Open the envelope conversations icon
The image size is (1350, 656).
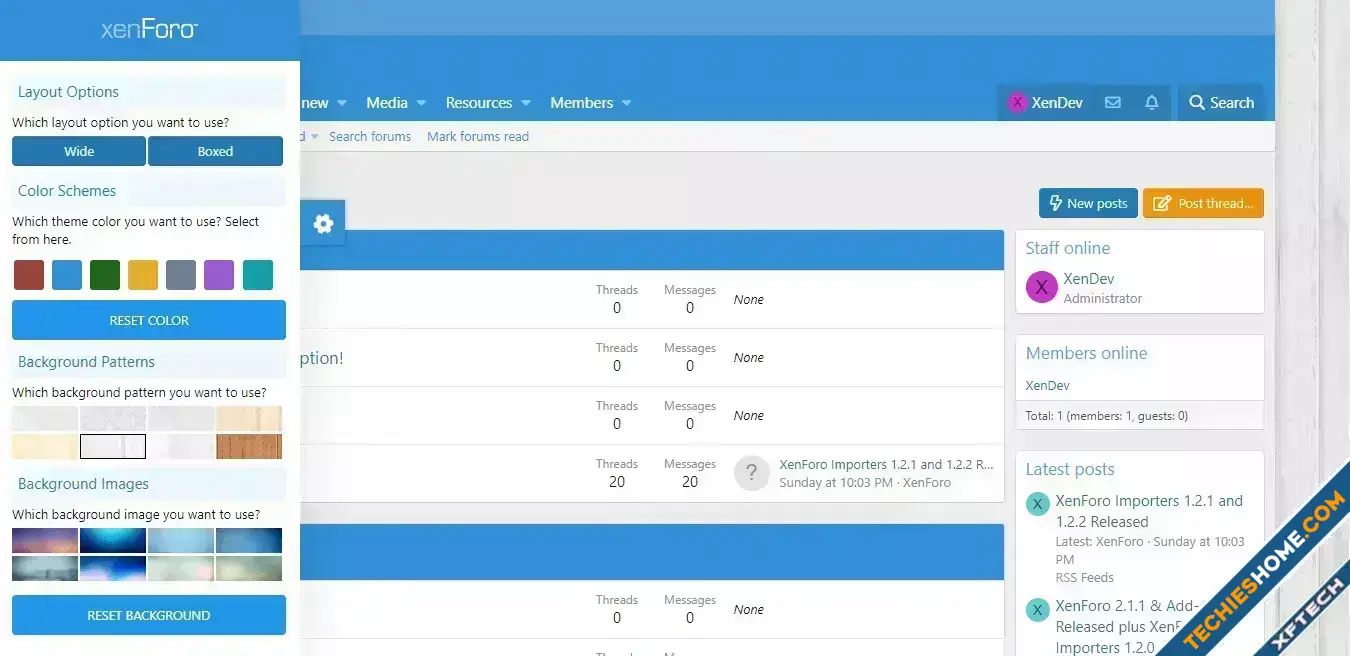coord(1112,103)
